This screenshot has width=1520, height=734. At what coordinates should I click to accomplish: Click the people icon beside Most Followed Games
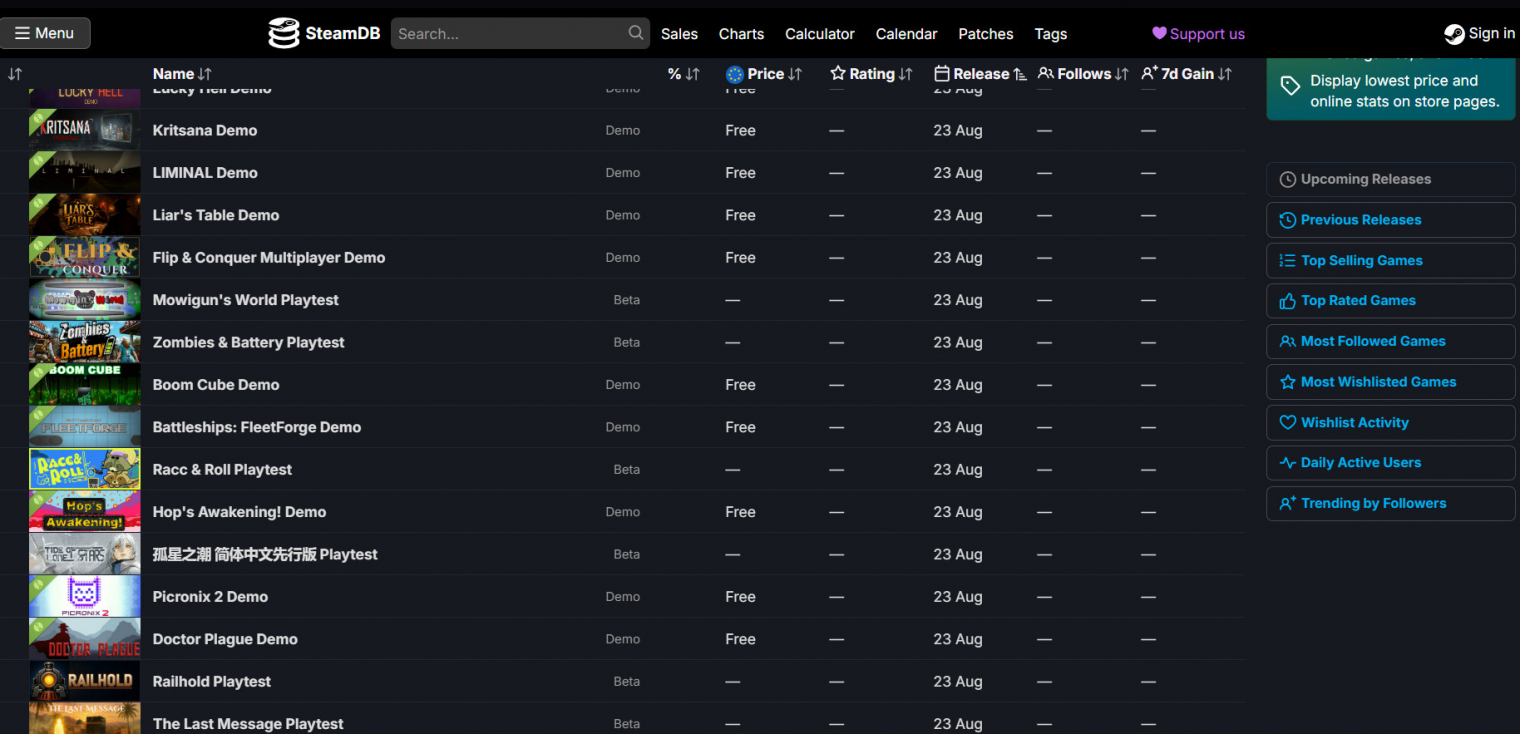pos(1288,342)
